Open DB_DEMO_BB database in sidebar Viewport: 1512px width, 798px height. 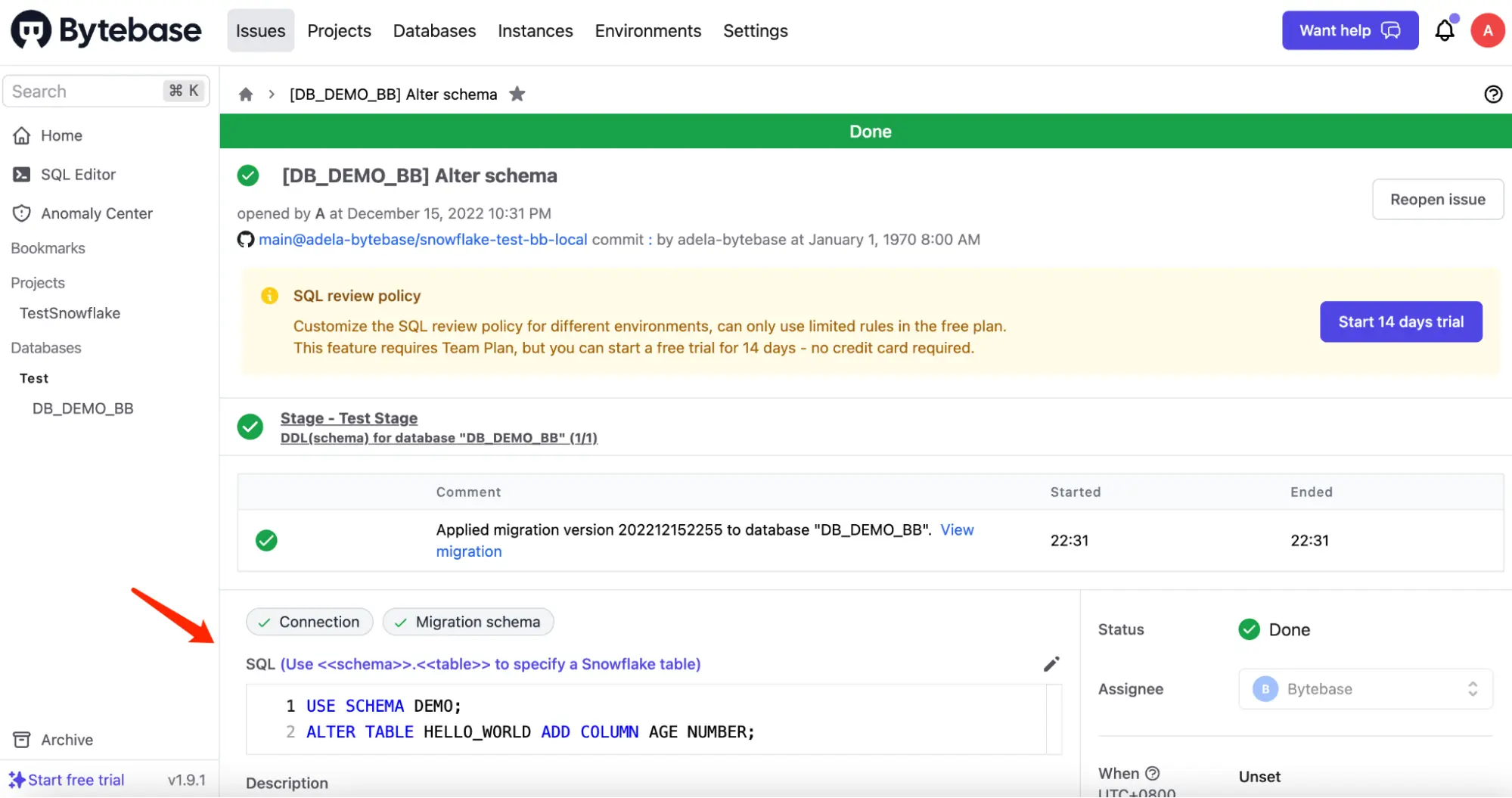point(82,408)
